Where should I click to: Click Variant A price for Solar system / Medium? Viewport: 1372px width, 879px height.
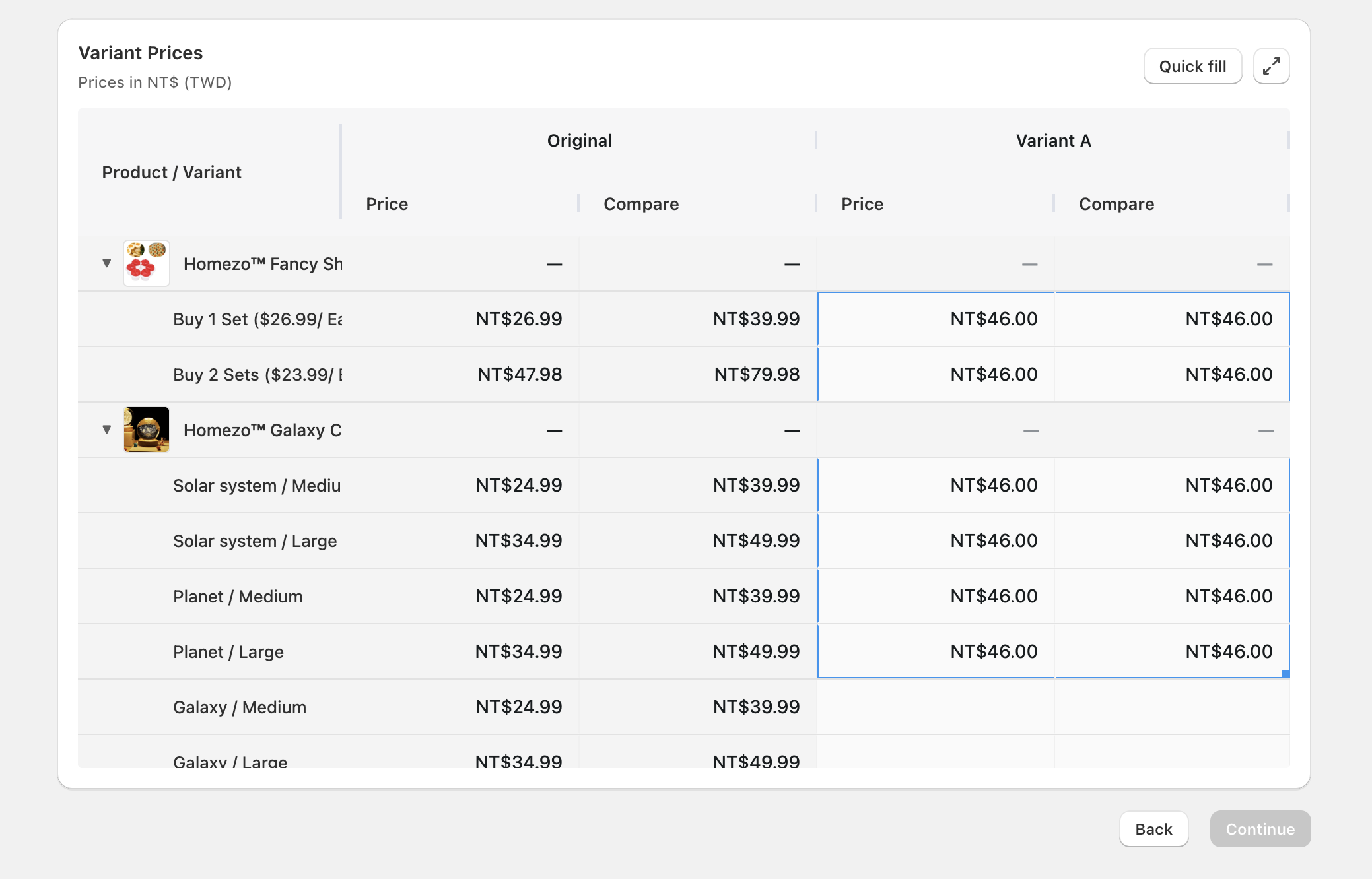point(936,486)
